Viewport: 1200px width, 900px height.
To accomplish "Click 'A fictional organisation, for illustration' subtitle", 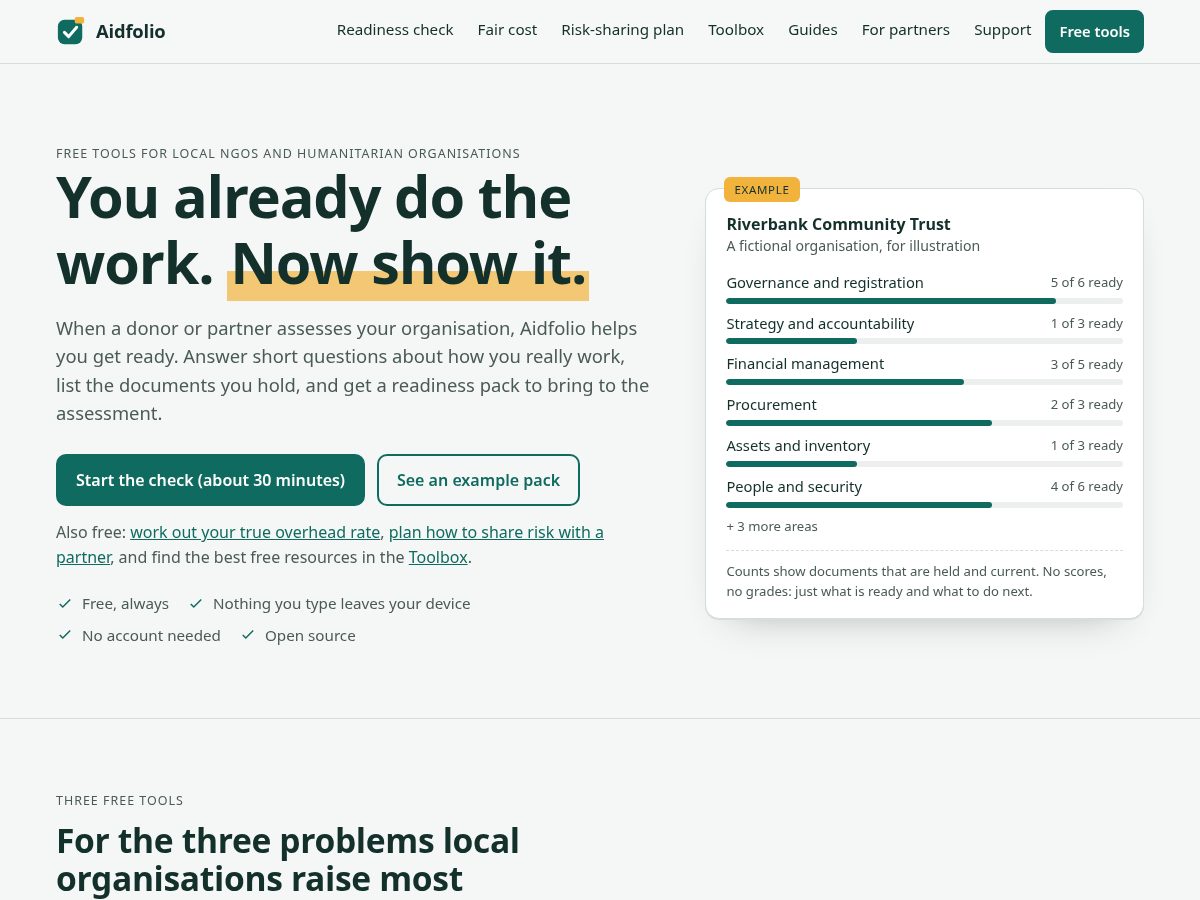I will [853, 246].
